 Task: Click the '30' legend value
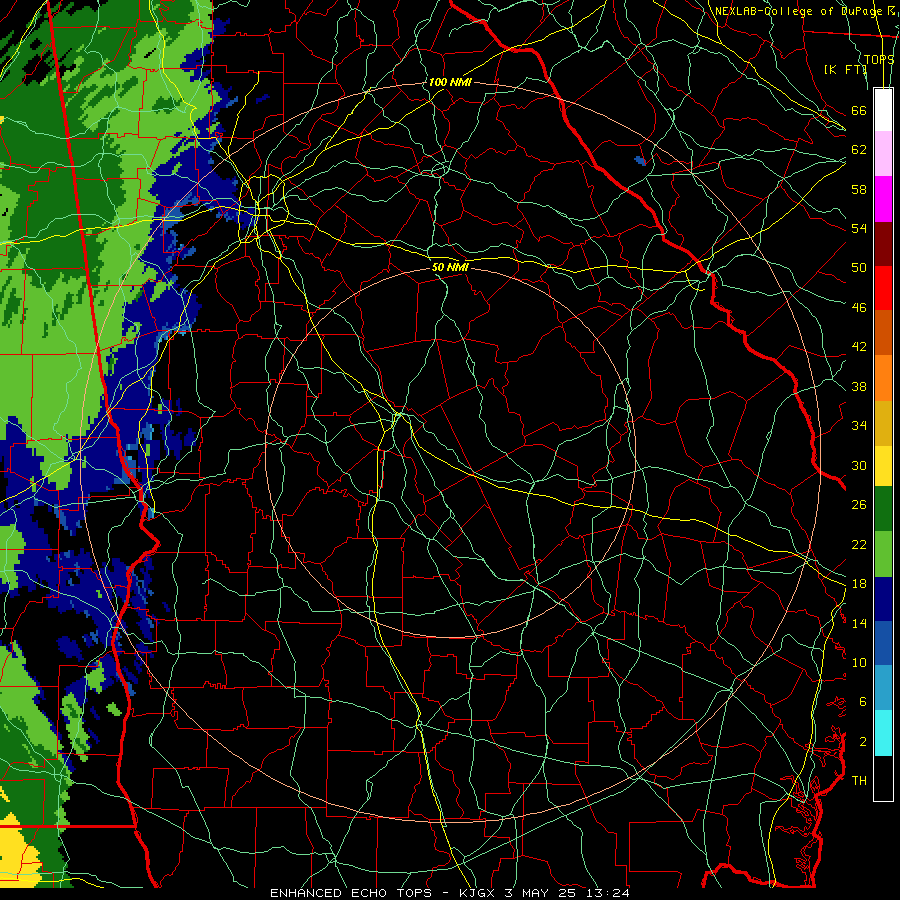[x=859, y=465]
